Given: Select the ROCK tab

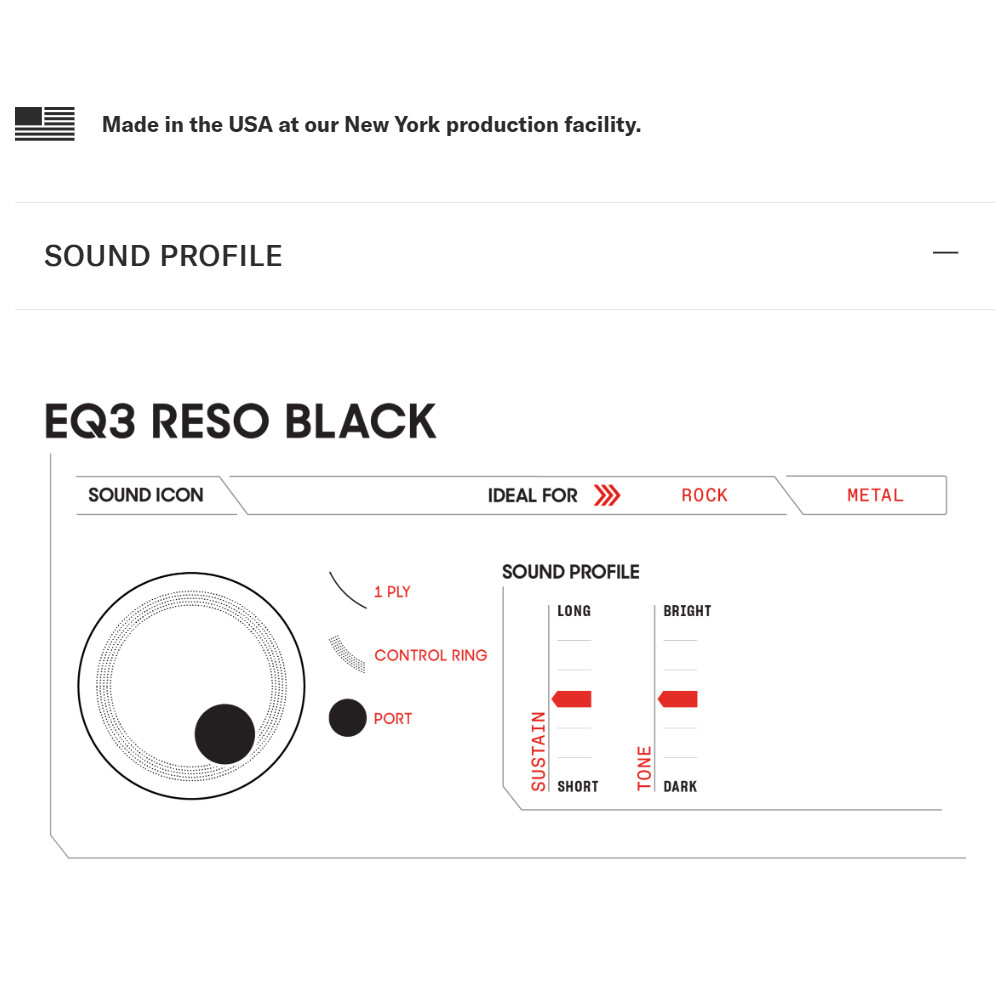Looking at the screenshot, I should click(x=704, y=495).
